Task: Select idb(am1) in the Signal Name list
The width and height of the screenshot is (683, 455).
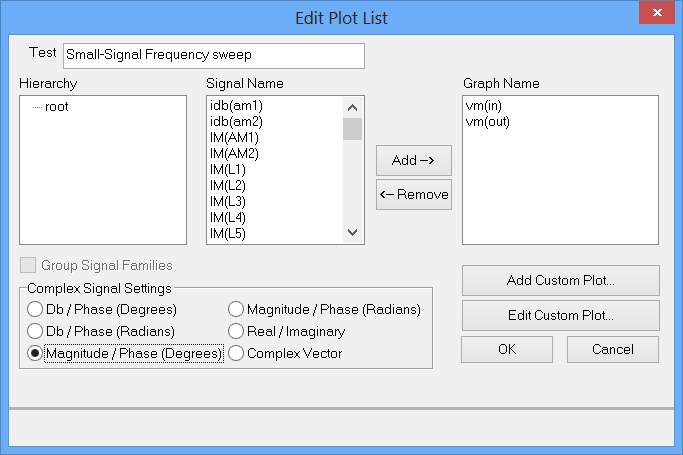Action: (x=236, y=105)
